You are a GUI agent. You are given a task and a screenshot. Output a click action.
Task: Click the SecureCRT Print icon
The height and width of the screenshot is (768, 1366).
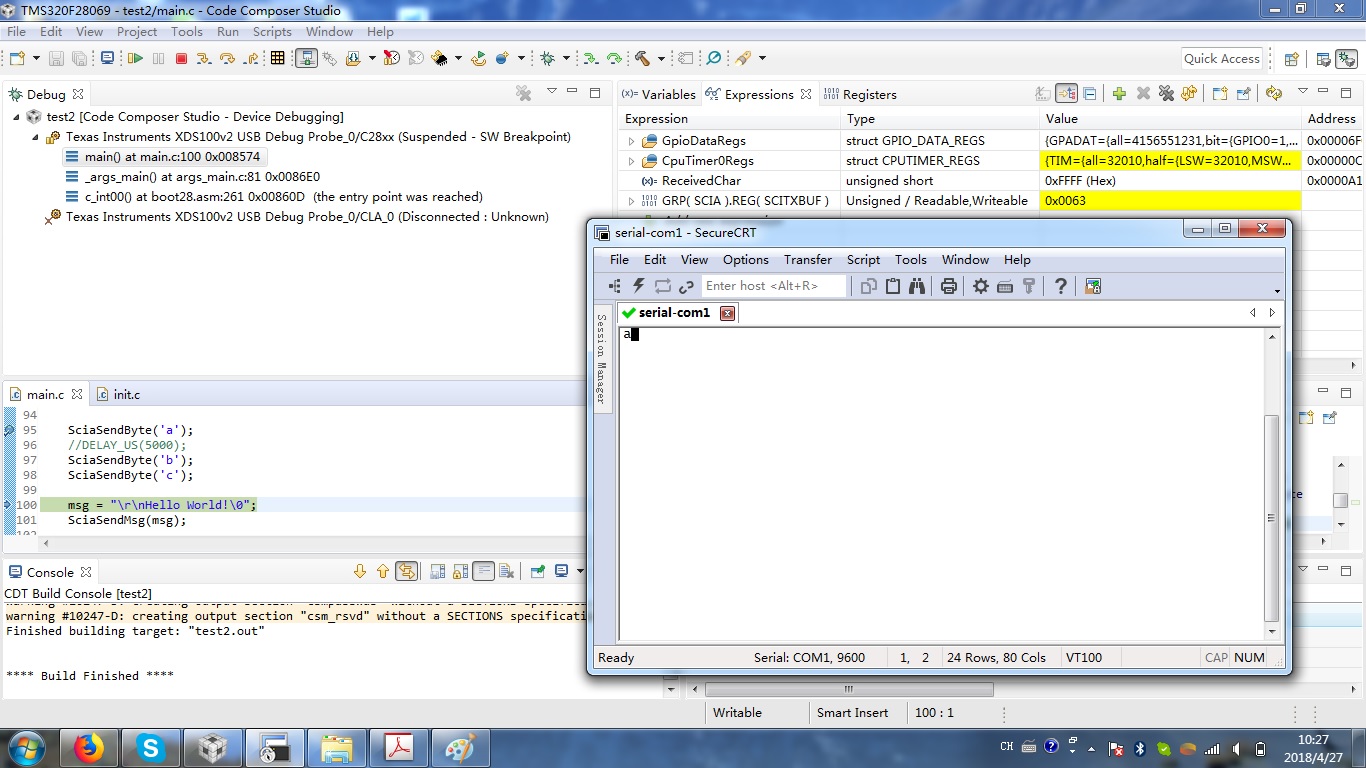pyautogui.click(x=949, y=286)
